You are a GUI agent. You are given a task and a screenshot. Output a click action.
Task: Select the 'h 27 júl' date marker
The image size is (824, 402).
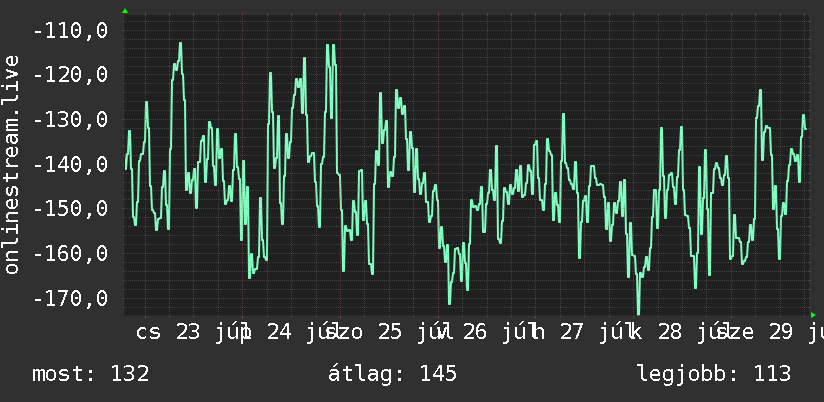pyautogui.click(x=580, y=333)
